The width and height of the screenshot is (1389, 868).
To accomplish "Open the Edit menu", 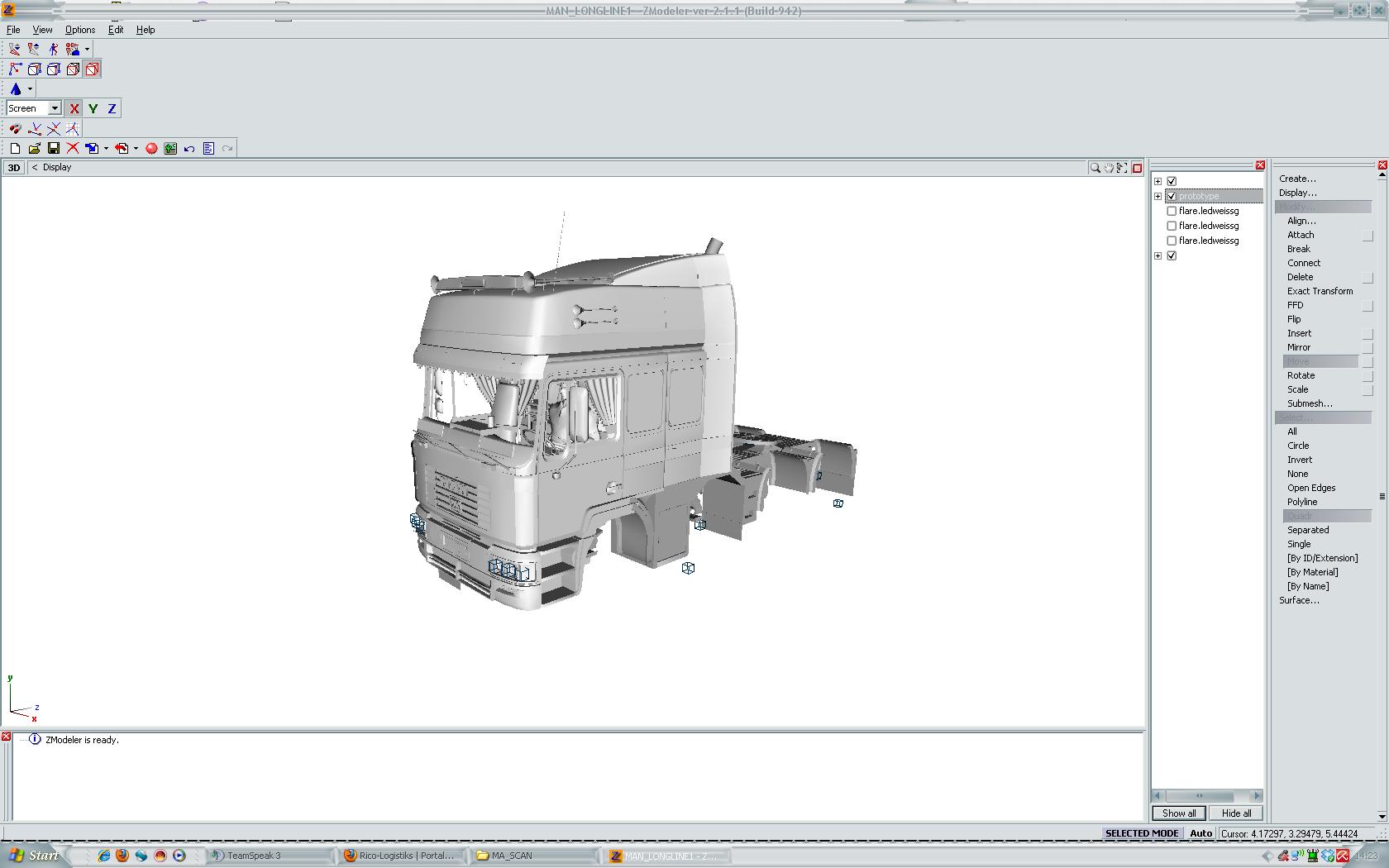I will [116, 30].
